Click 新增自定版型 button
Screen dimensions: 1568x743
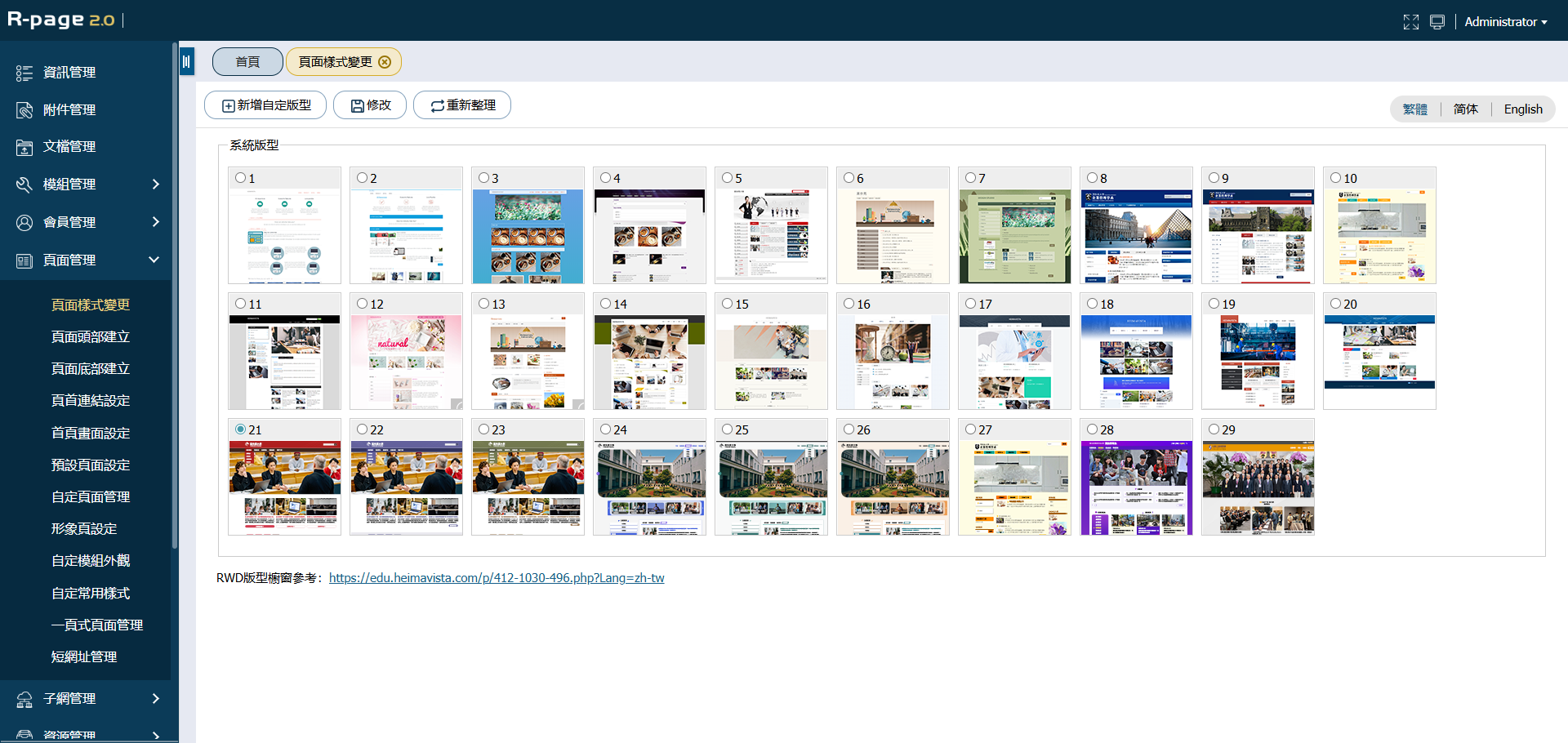(x=265, y=105)
